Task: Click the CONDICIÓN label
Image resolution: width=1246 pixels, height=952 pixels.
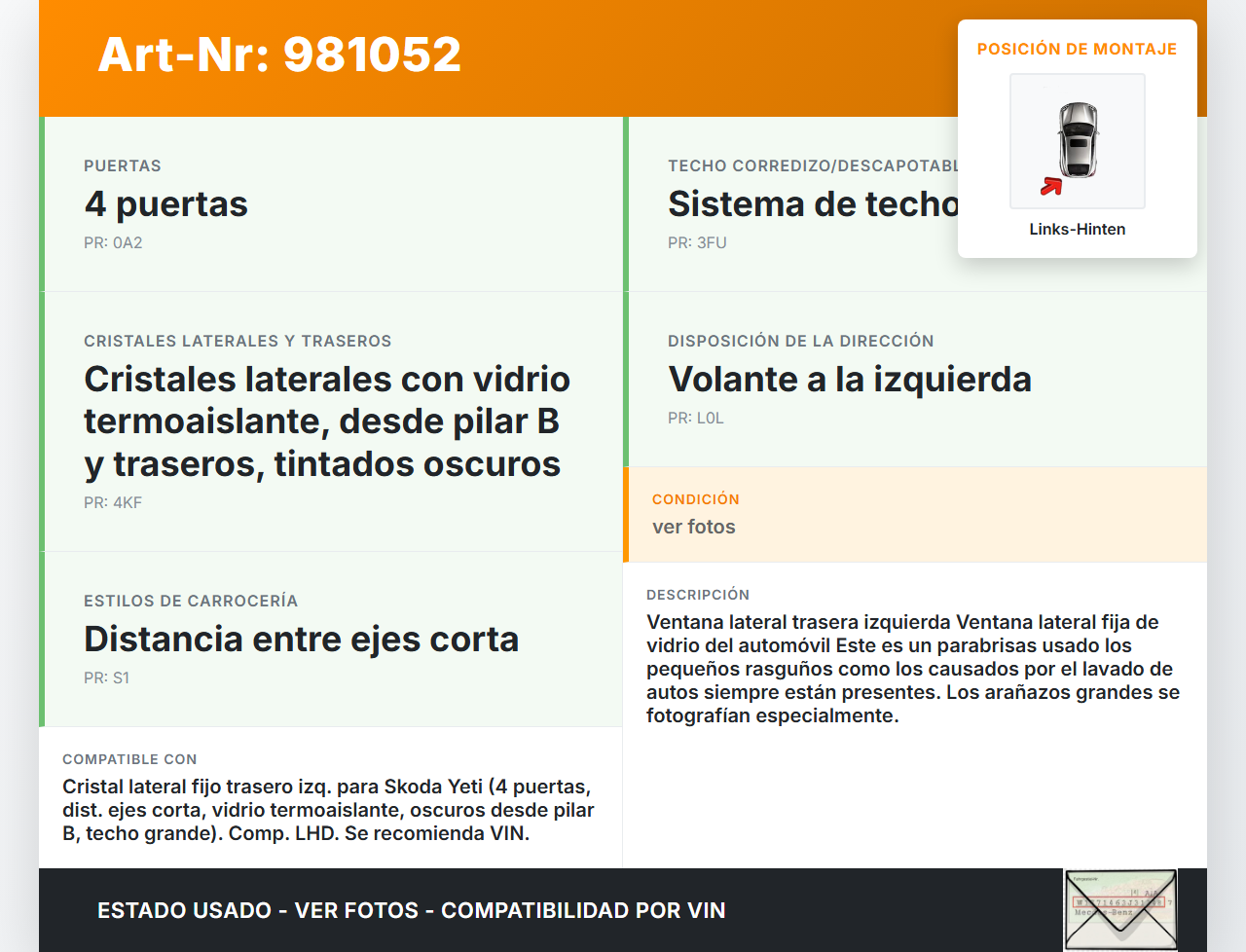Action: point(696,499)
